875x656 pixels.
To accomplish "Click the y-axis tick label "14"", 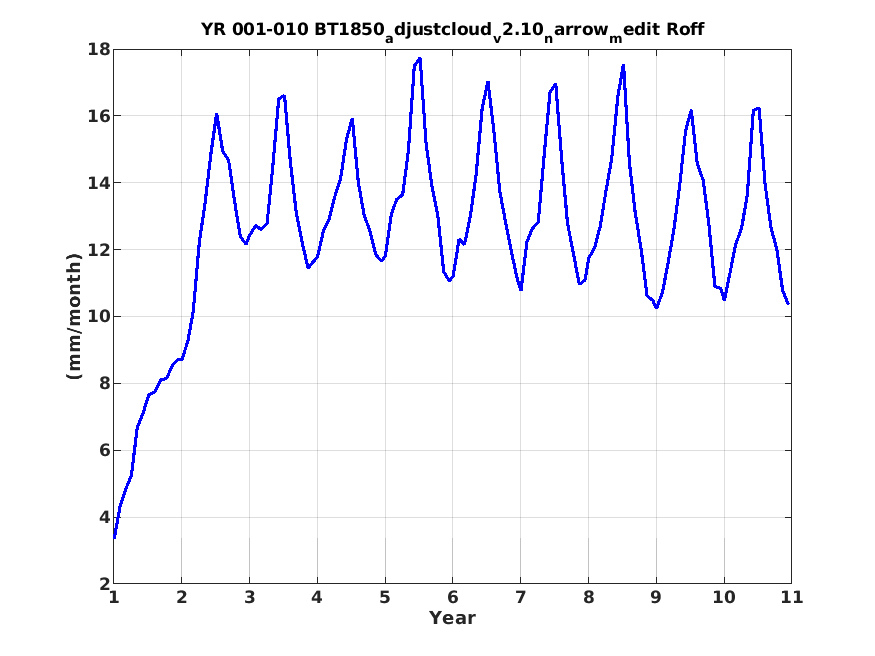I will (x=99, y=183).
